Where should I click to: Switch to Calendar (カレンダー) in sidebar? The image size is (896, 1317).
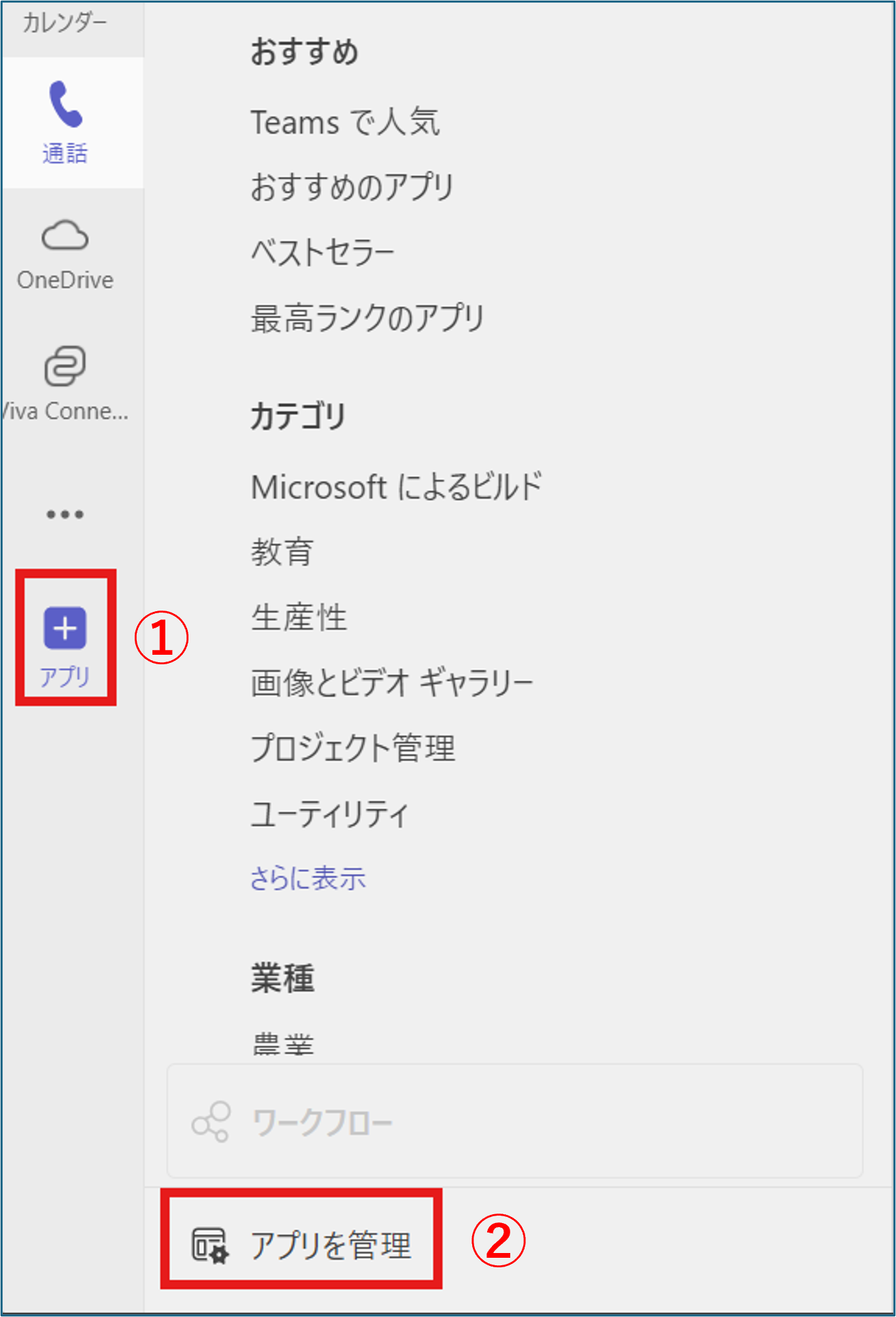(65, 23)
